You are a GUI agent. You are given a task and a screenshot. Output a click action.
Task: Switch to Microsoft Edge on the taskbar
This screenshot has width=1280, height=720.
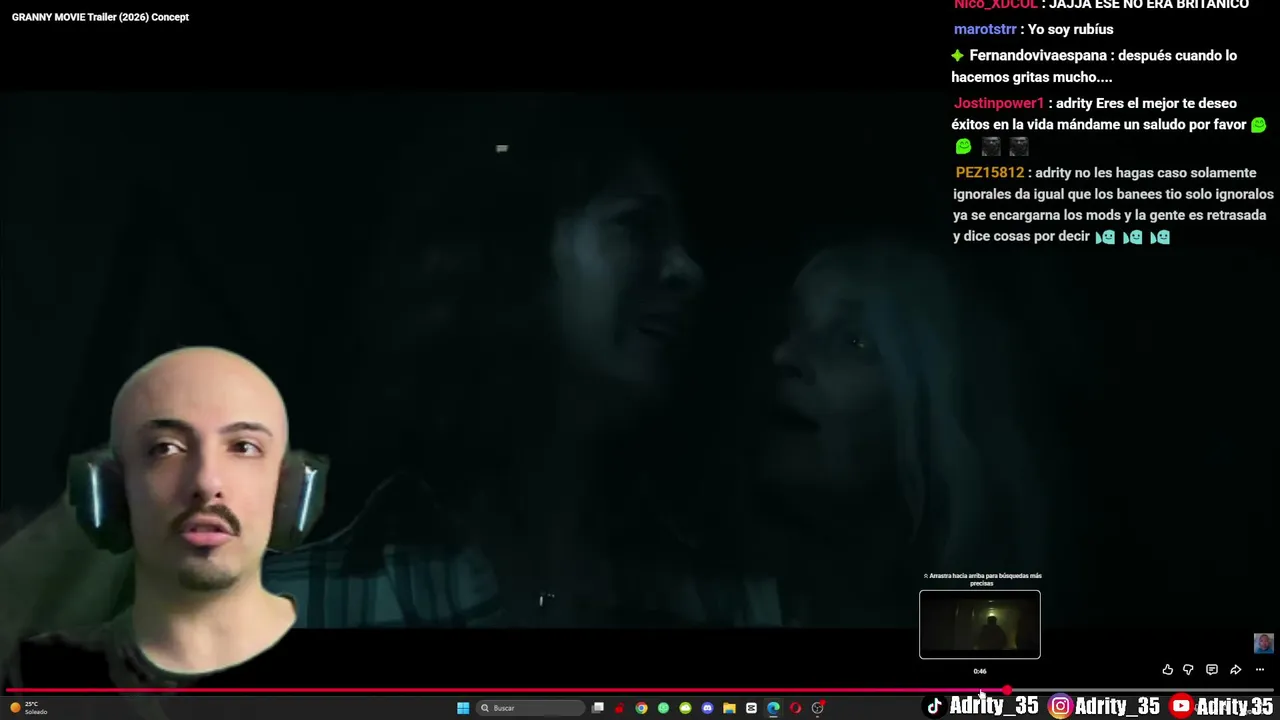773,708
